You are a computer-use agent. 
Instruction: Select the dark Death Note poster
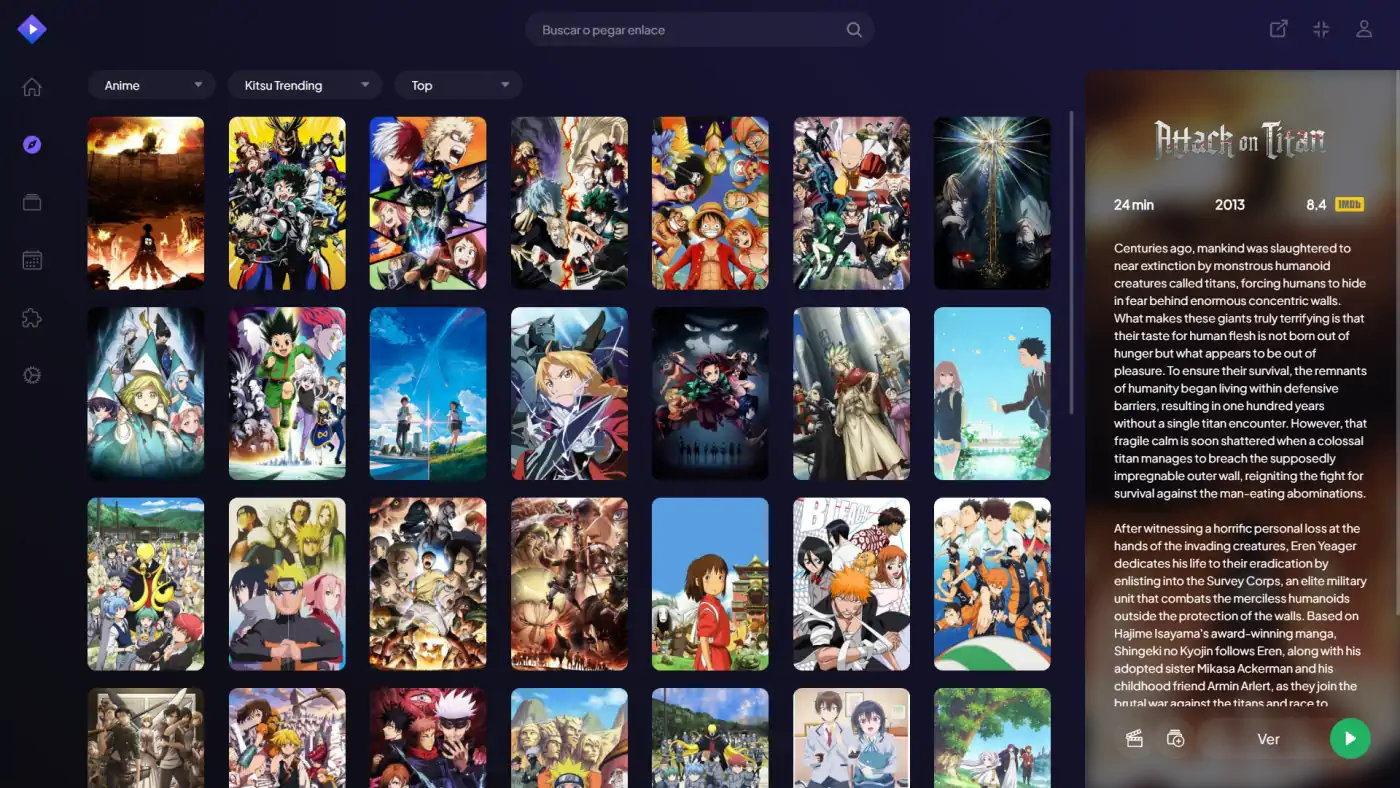(992, 203)
